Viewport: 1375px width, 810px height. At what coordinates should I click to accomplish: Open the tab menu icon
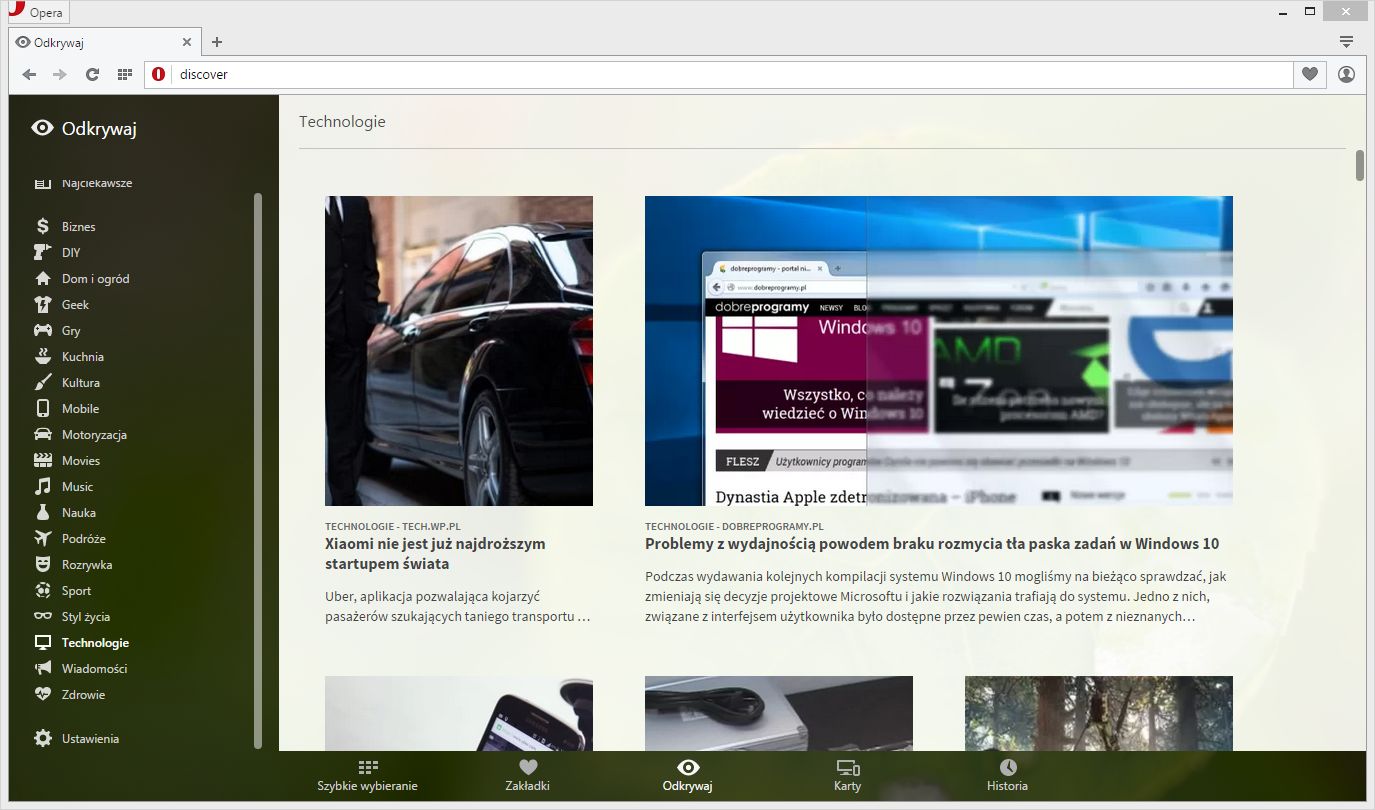(1346, 41)
